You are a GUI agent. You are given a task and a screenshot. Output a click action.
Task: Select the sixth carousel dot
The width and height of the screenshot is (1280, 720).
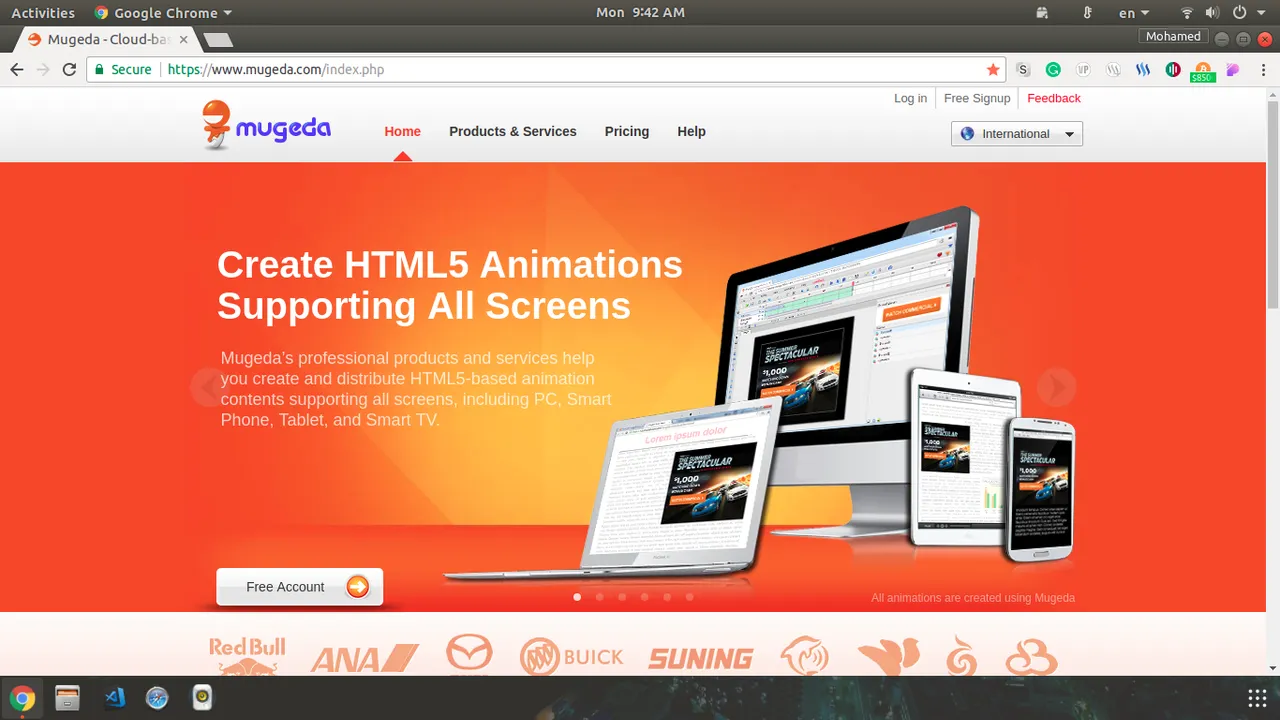(689, 597)
